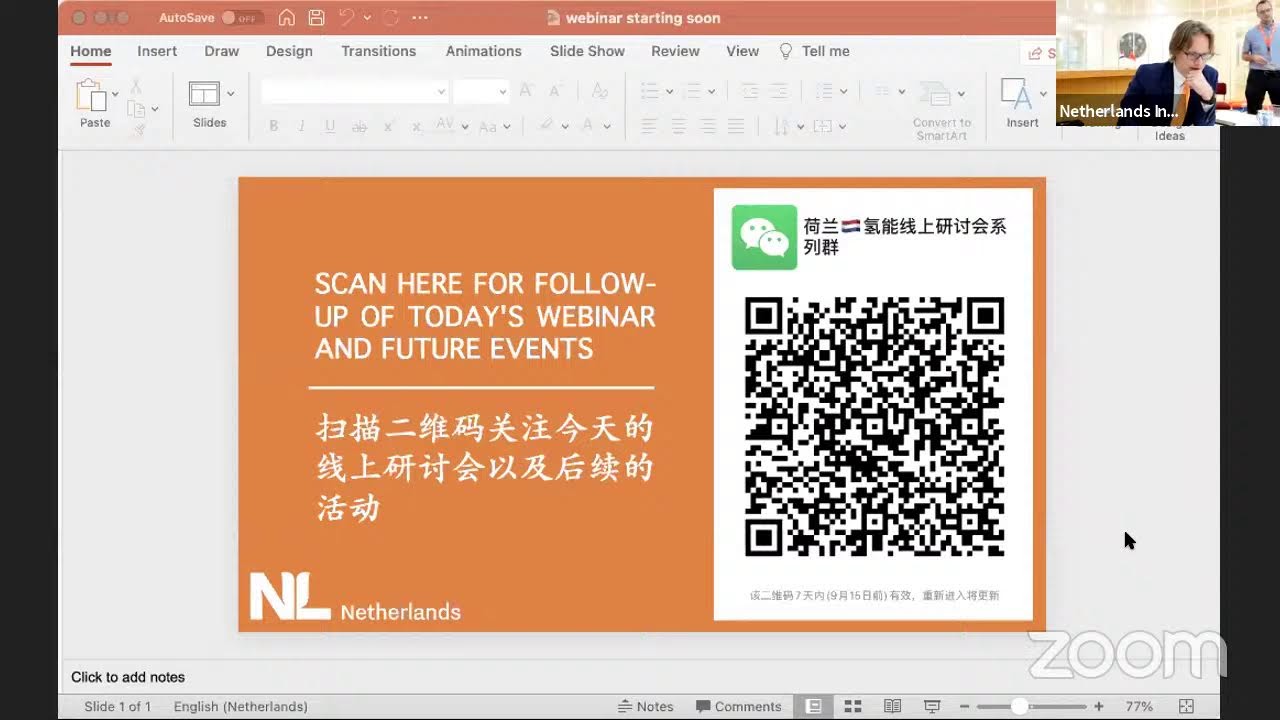
Task: Switch to the Design tab
Action: click(x=289, y=51)
